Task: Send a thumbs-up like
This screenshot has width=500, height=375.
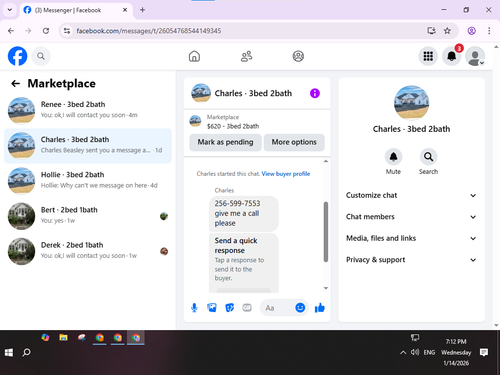Action: [x=320, y=308]
